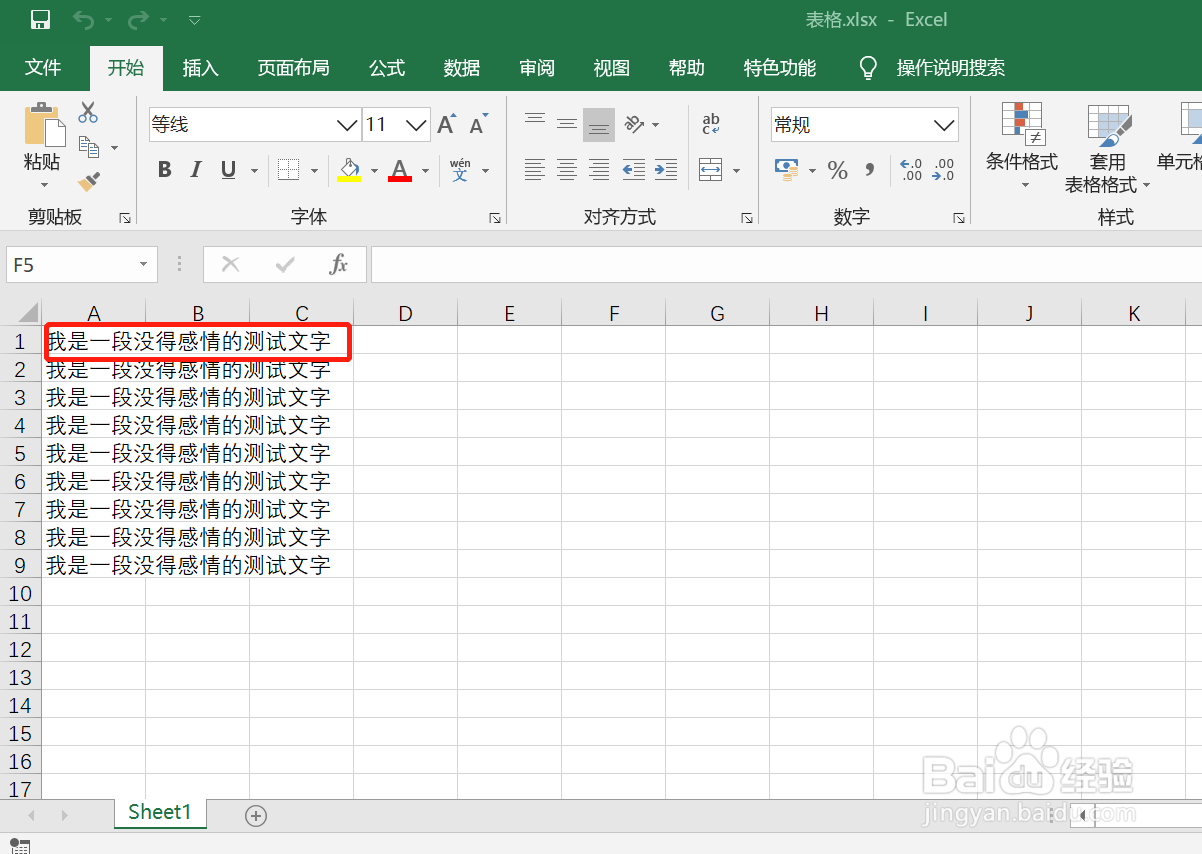Switch to the 插入 ribbon tab
Screen dimensions: 1202x854
point(200,68)
